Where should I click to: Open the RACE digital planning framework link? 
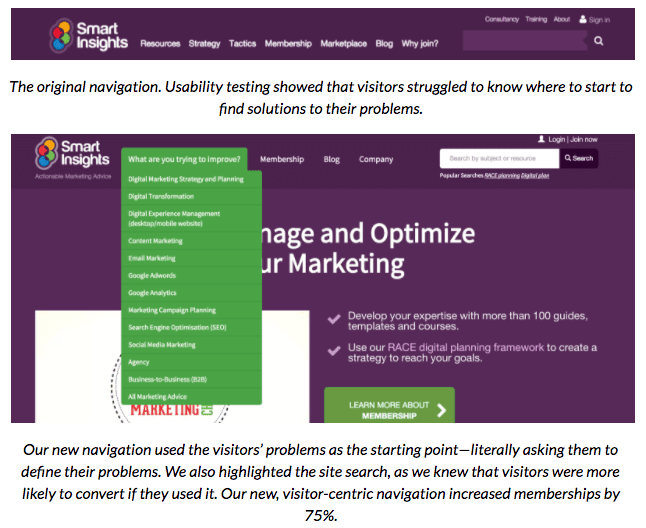450,348
